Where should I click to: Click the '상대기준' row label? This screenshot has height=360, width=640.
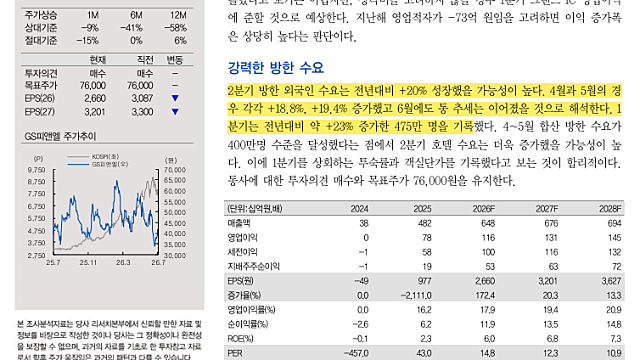40,28
